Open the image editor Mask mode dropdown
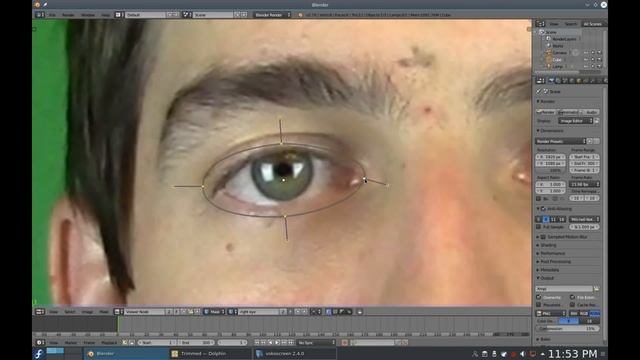The height and width of the screenshot is (360, 640). [214, 312]
